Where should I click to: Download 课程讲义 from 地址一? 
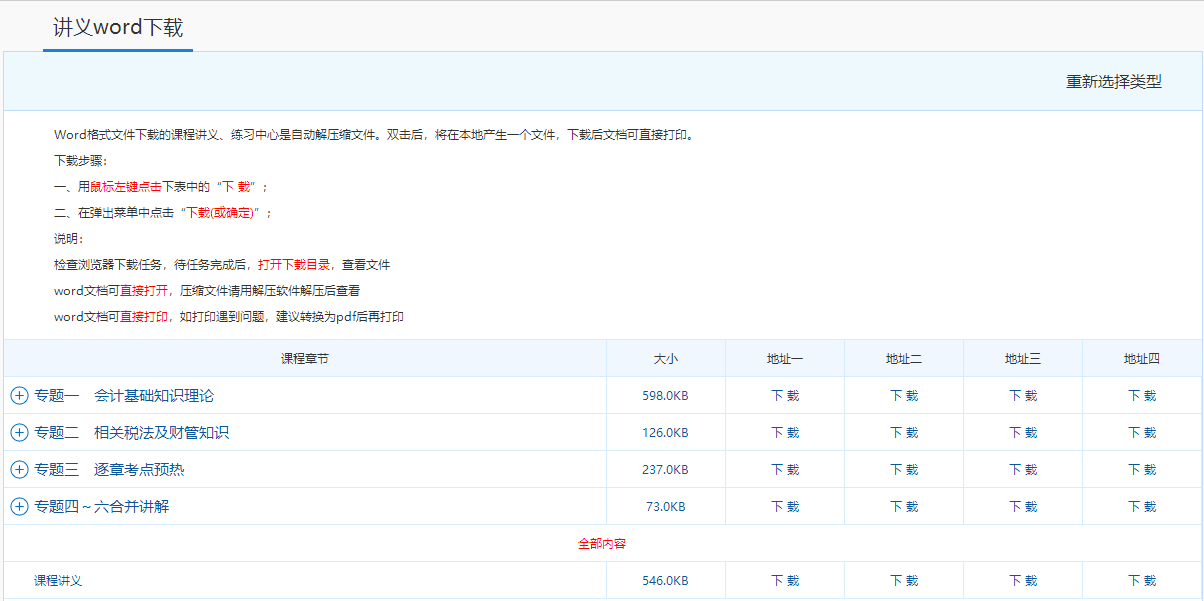[x=784, y=580]
